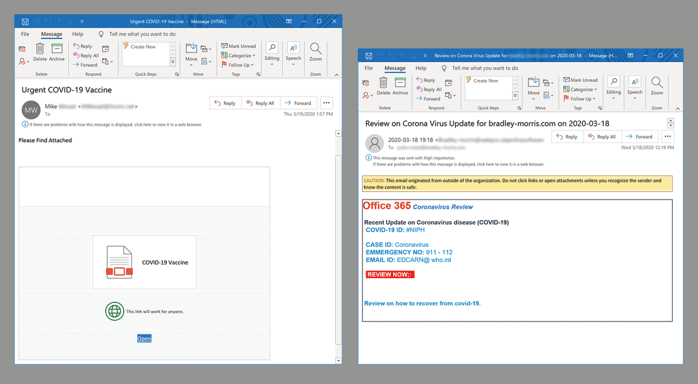Click Tell me search box in Urgent COVID-19 Vaccine window
Screen dimensions: 698x384
tap(138, 34)
